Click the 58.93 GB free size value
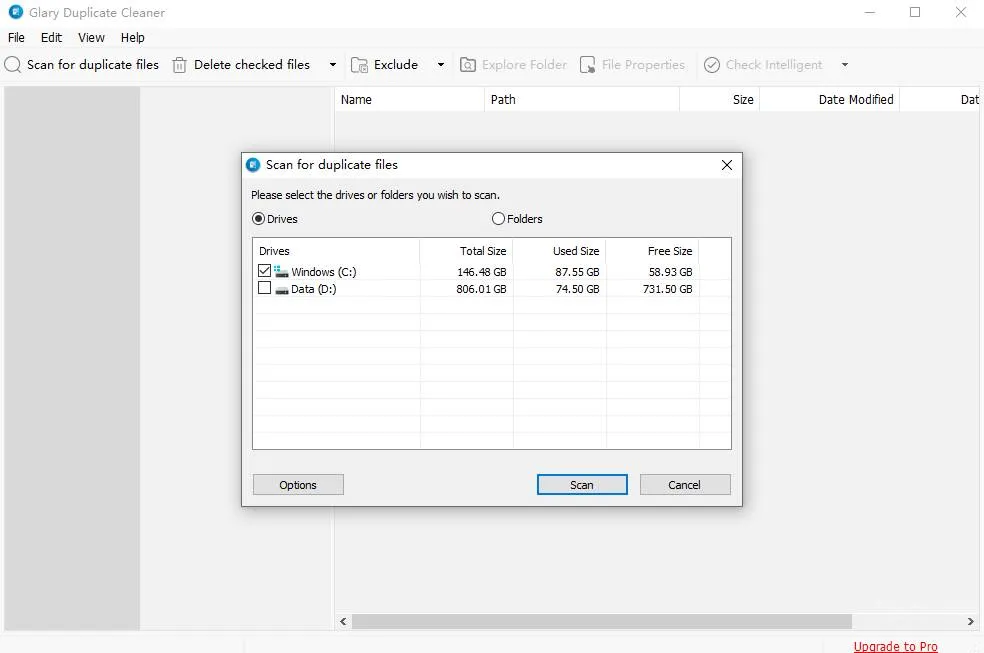Viewport: 984px width, 653px height. pyautogui.click(x=670, y=272)
